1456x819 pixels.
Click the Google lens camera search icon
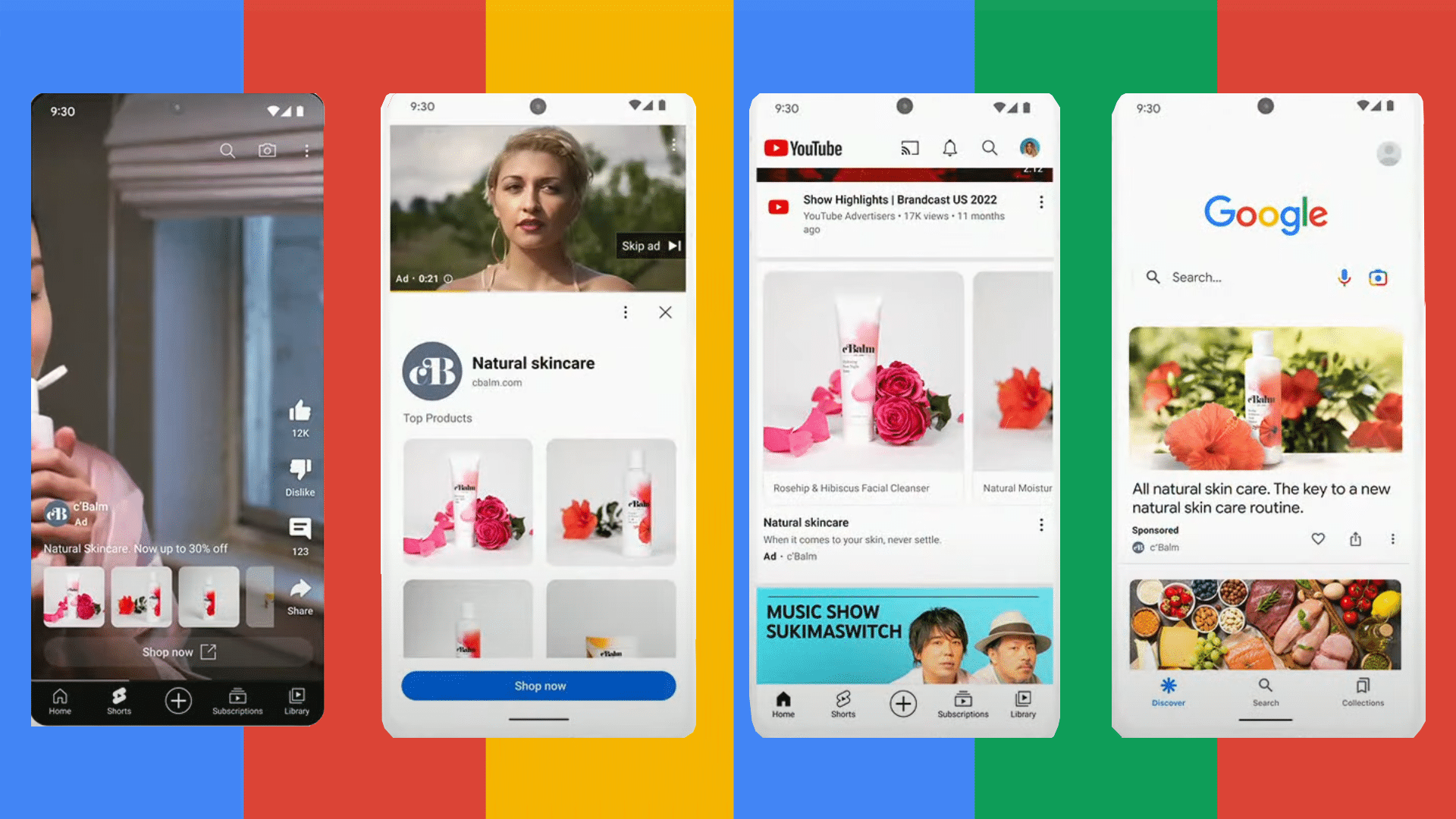point(1378,278)
